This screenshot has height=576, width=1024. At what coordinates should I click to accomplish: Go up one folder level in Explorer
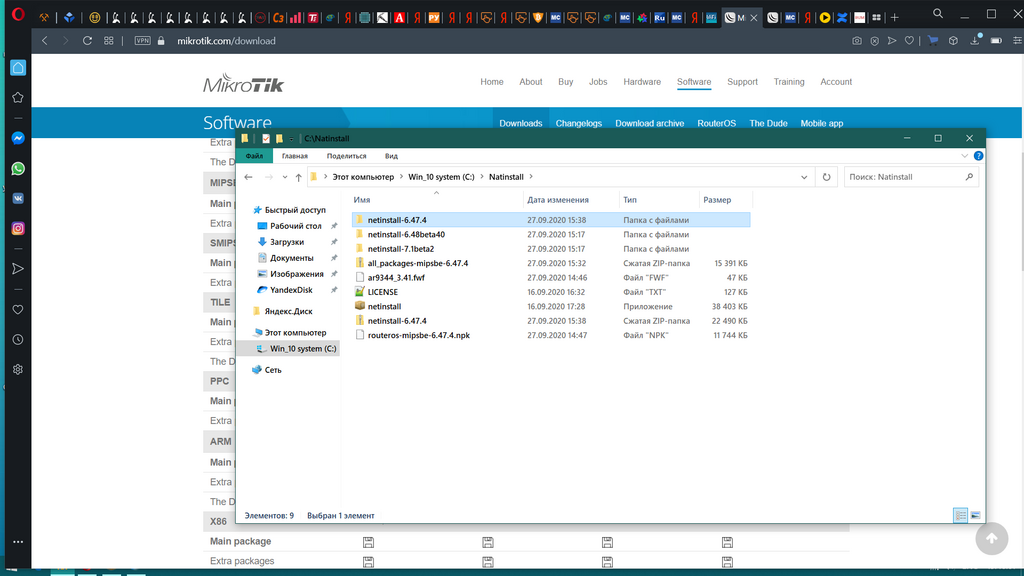[298, 177]
